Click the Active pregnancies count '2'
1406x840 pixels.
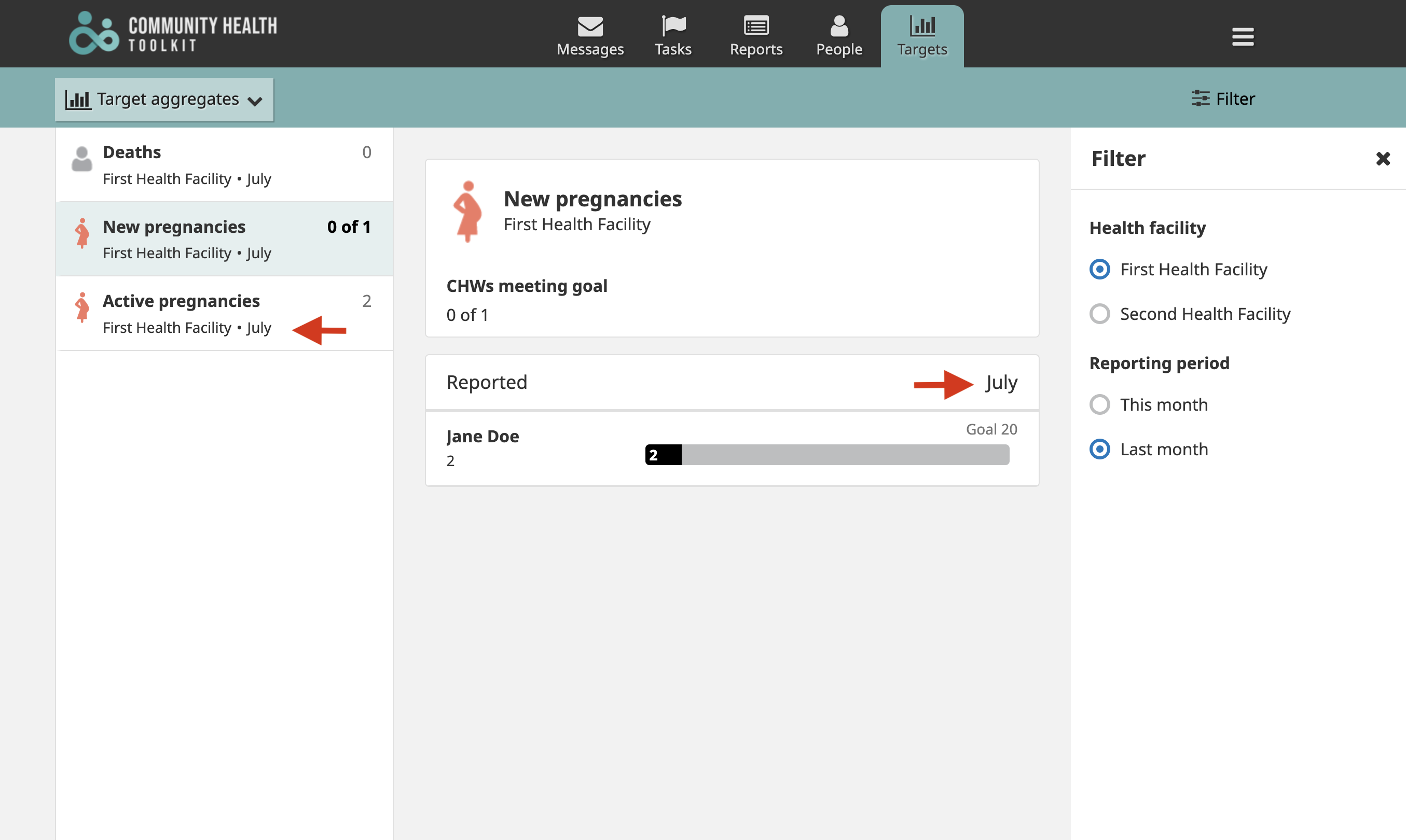366,301
